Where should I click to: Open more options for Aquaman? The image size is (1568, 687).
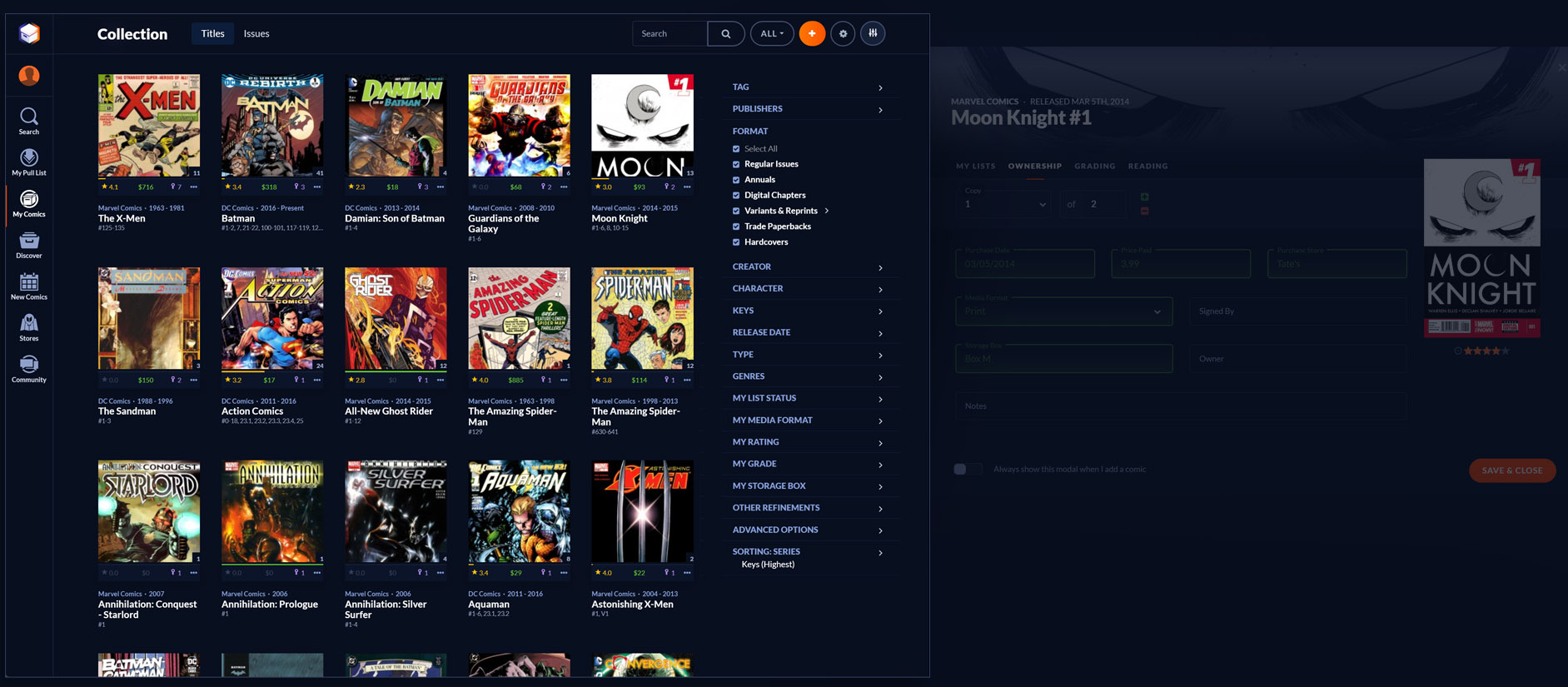pos(564,573)
